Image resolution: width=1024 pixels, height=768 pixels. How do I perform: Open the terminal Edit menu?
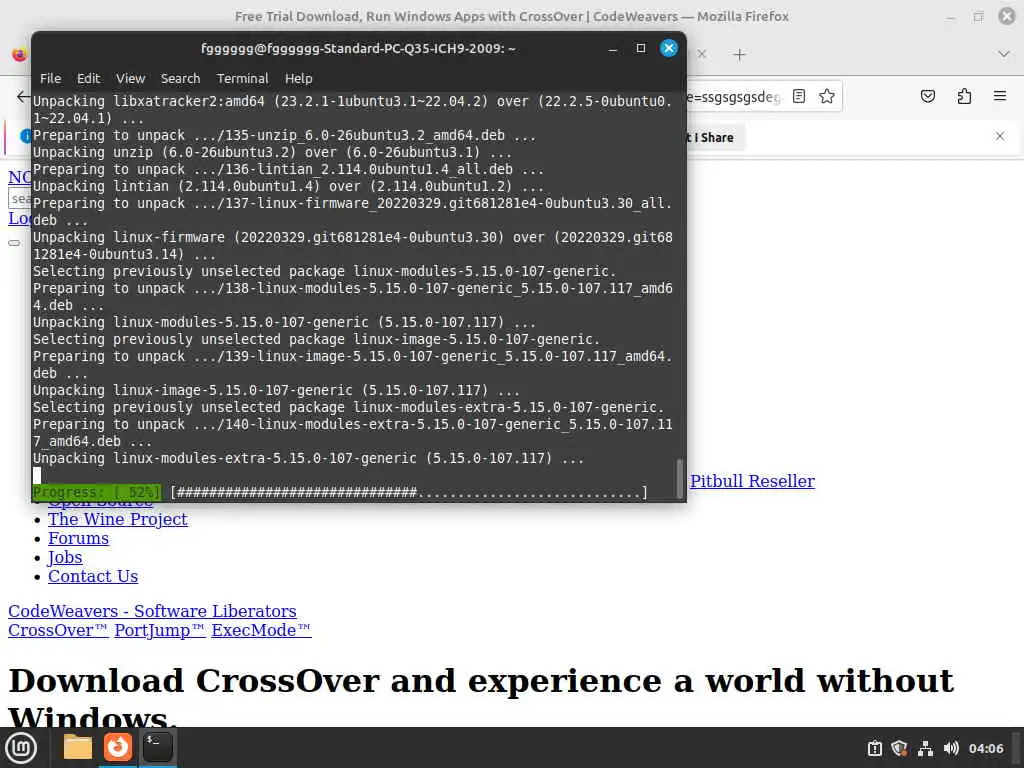[x=88, y=78]
